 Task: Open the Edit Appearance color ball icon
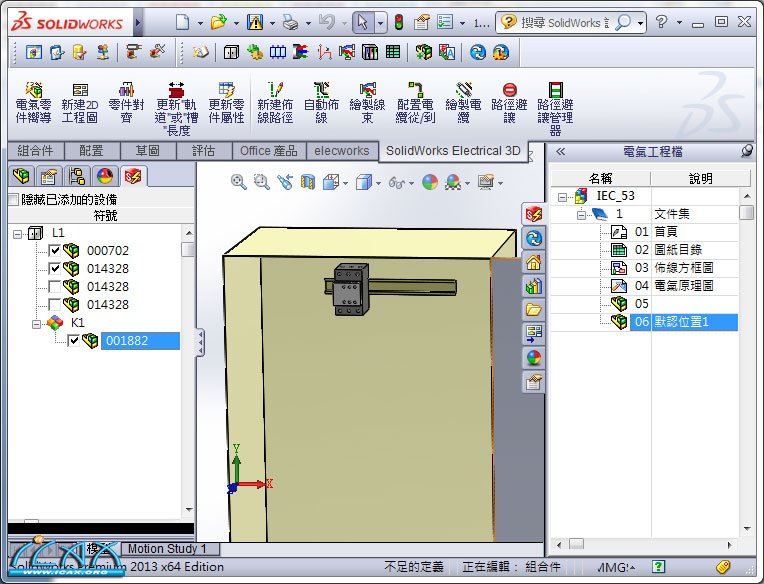430,182
